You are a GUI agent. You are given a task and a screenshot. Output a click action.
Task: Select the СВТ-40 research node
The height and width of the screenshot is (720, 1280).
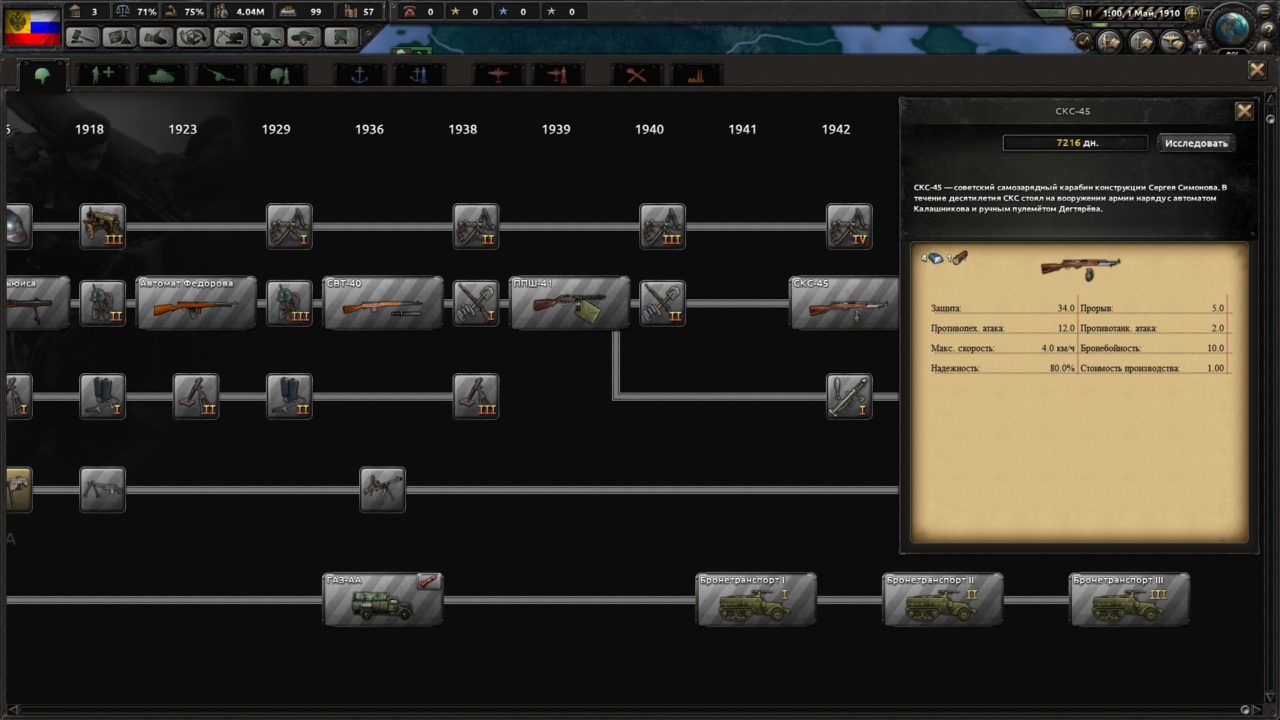[383, 302]
